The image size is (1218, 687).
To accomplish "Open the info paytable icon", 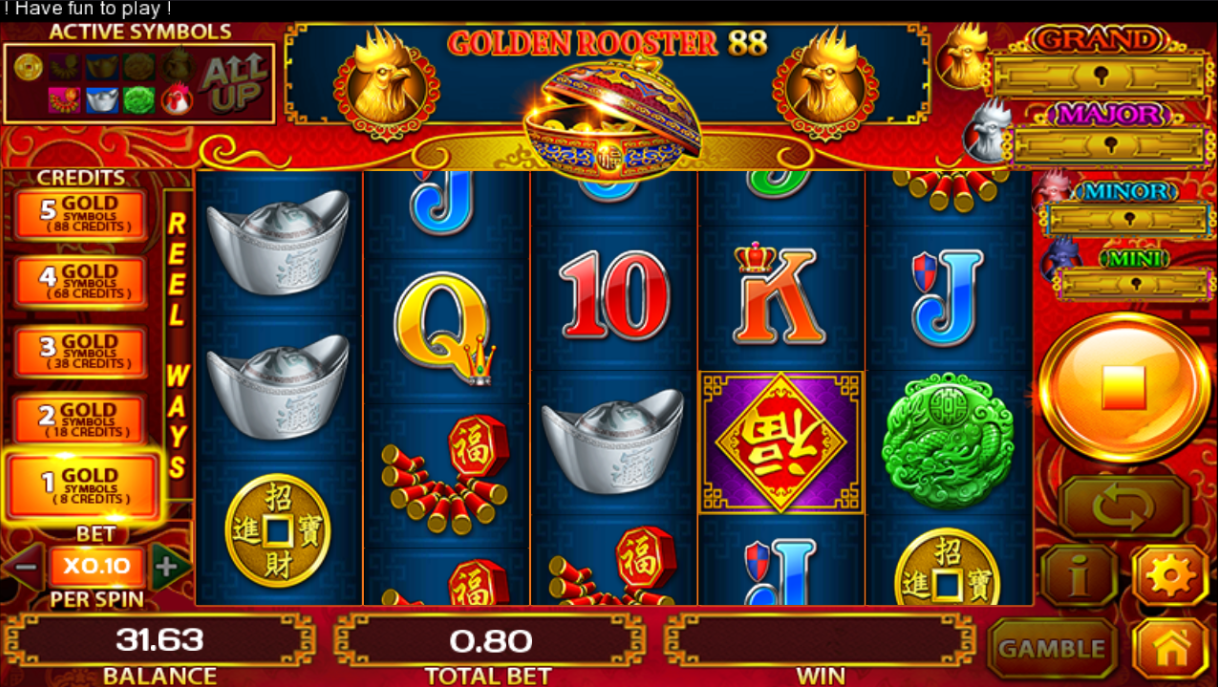I will point(1079,576).
